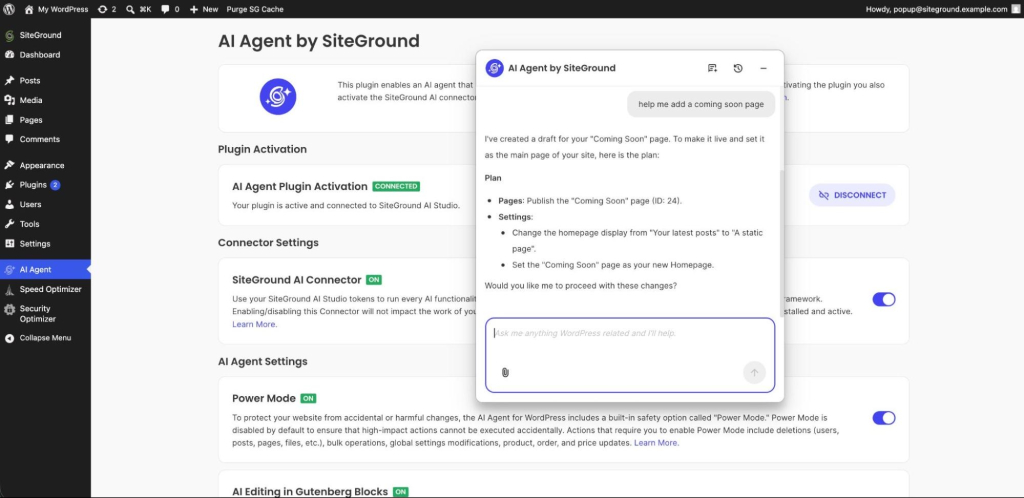Open Speed Optimizer menu item

pos(45,289)
